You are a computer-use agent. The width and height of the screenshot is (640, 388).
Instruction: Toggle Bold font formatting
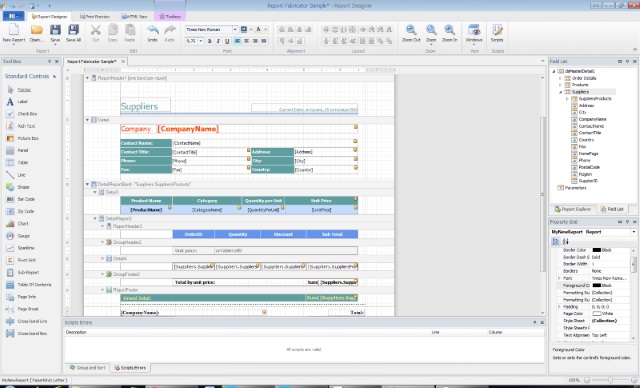209,41
